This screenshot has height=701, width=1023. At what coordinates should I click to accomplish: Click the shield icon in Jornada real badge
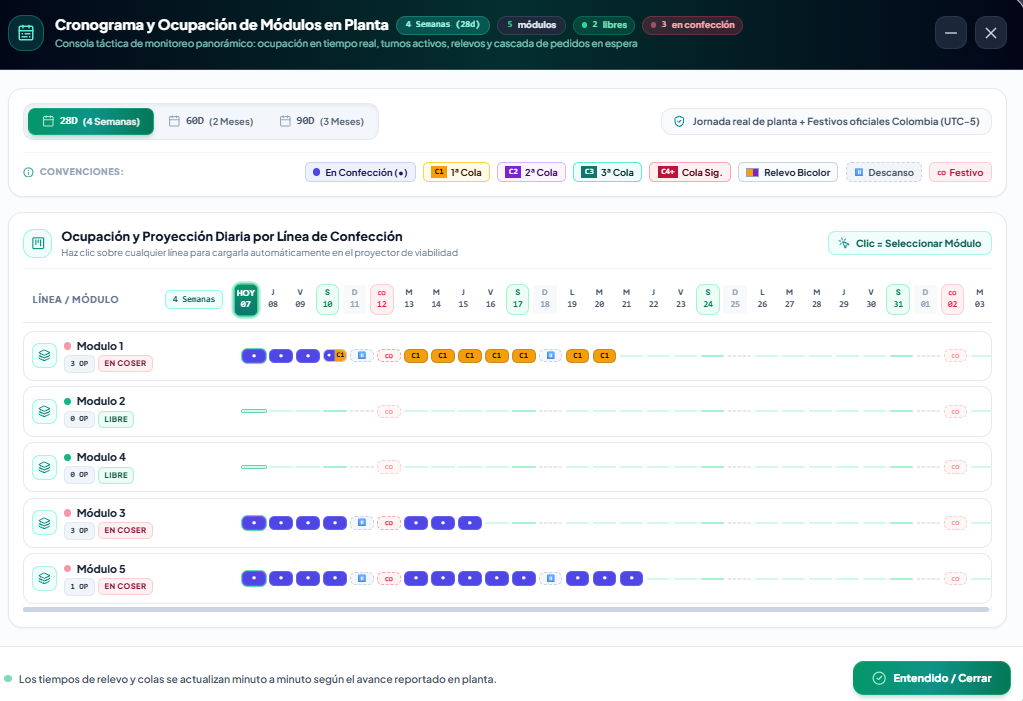tap(679, 121)
